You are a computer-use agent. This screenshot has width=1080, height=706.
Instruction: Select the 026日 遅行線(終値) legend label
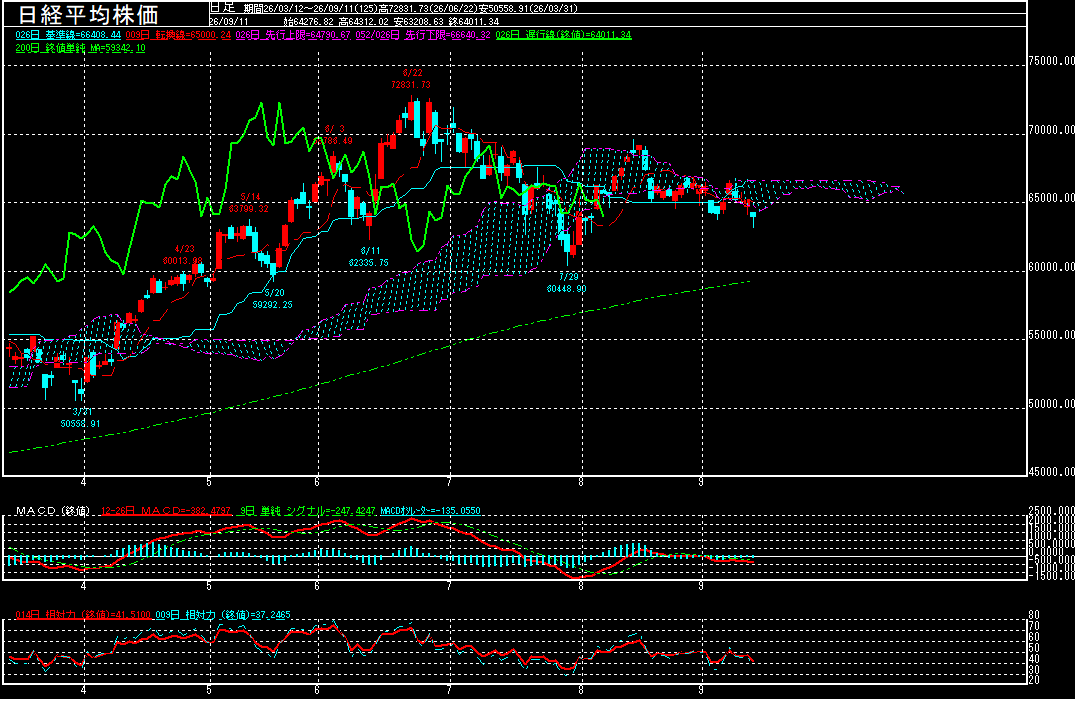[x=563, y=34]
